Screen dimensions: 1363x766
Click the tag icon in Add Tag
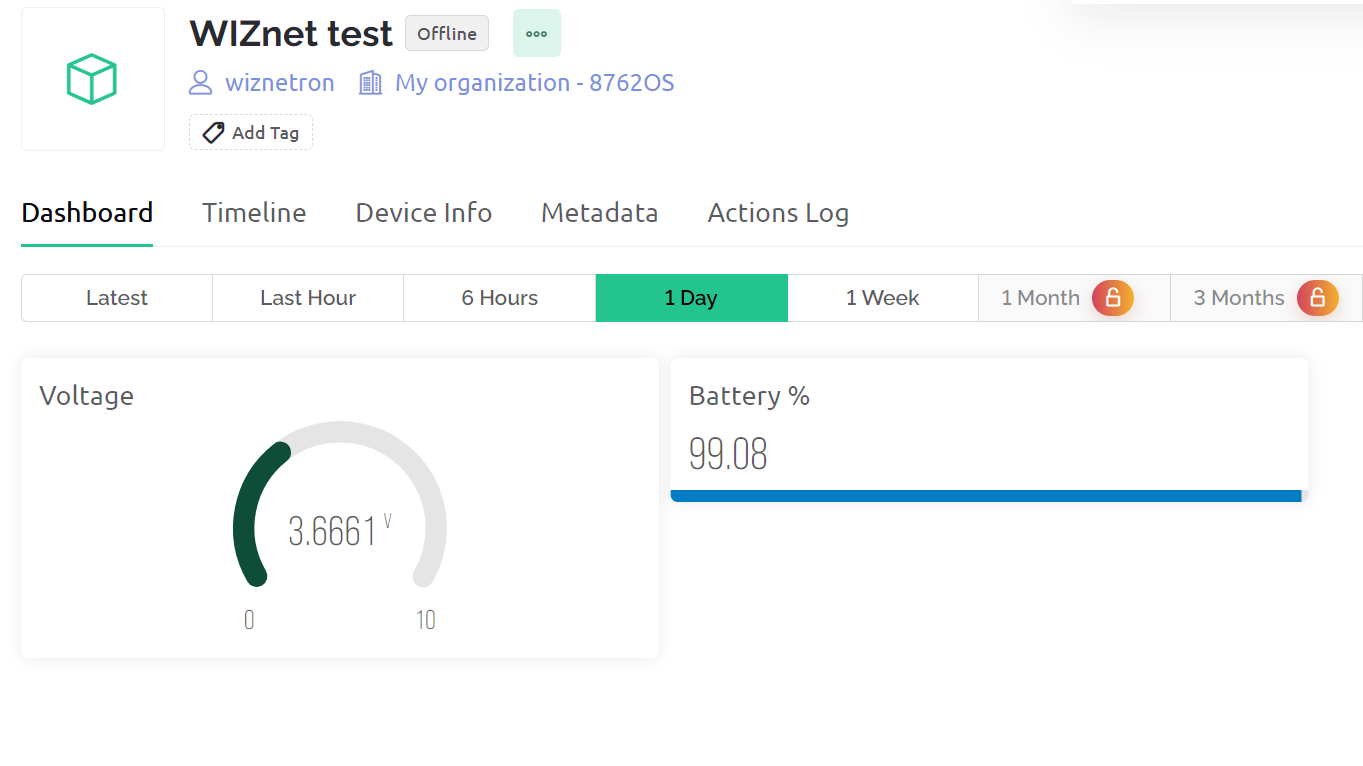(213, 133)
